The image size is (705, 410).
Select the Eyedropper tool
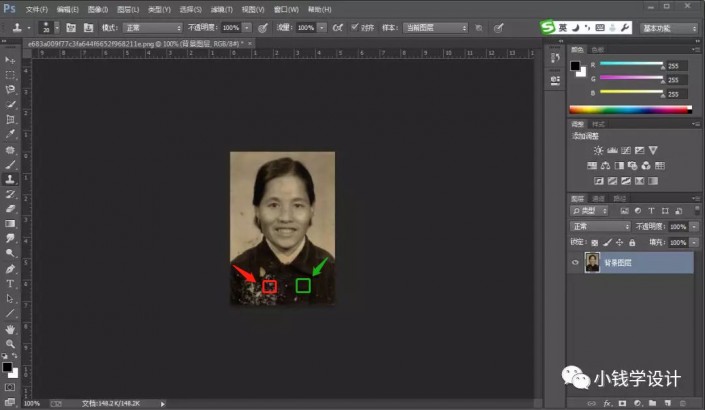[x=10, y=134]
